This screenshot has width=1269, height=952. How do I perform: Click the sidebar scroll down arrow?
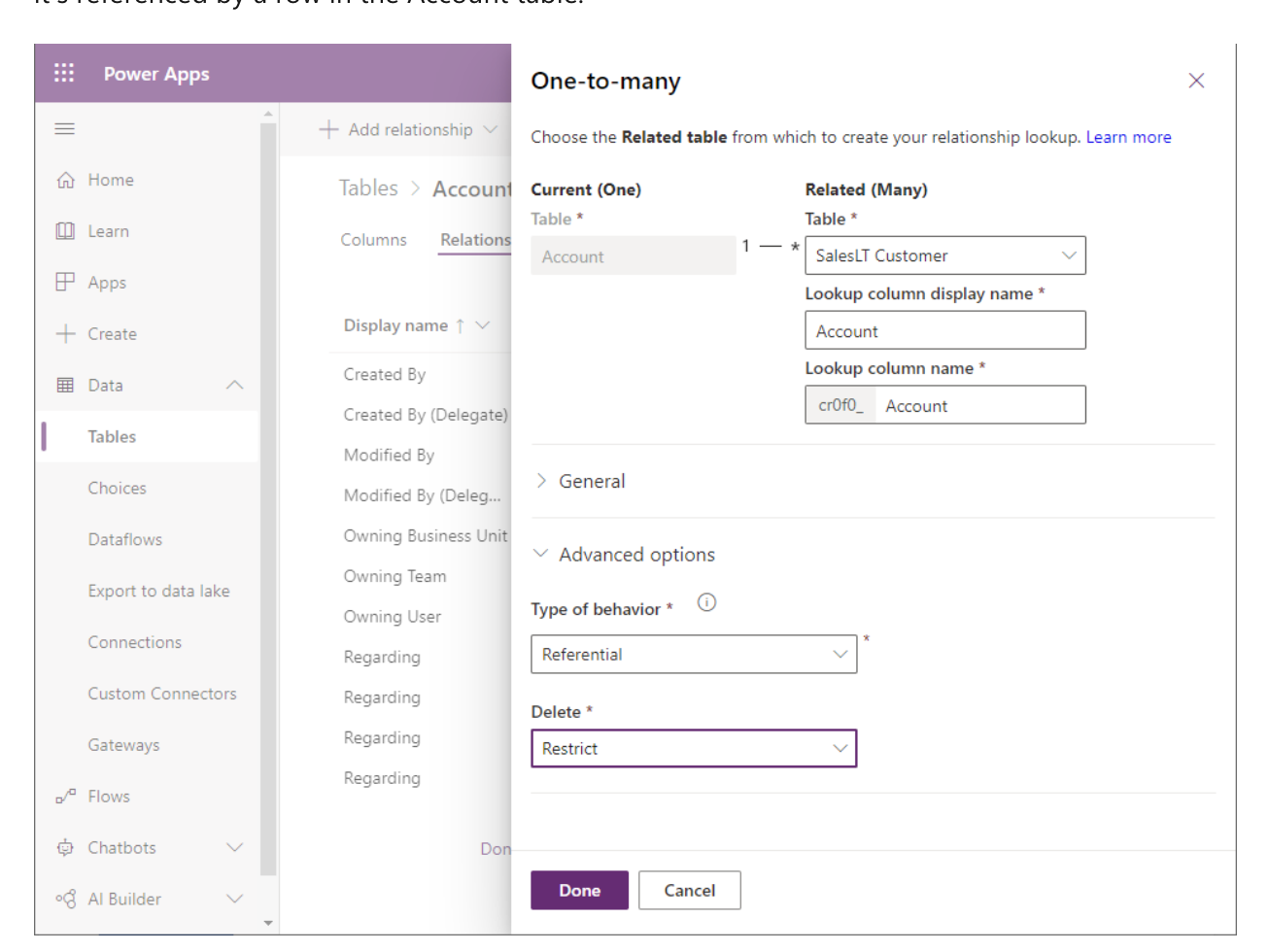[x=269, y=923]
